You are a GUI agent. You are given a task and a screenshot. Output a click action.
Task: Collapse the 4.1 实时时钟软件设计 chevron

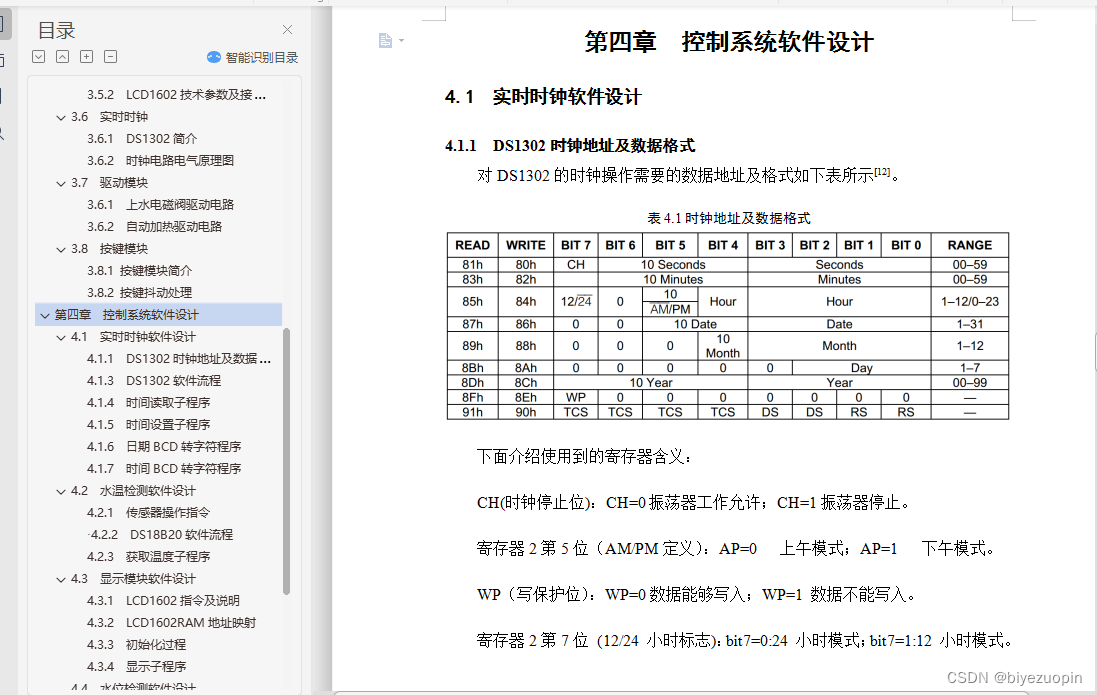pos(61,337)
